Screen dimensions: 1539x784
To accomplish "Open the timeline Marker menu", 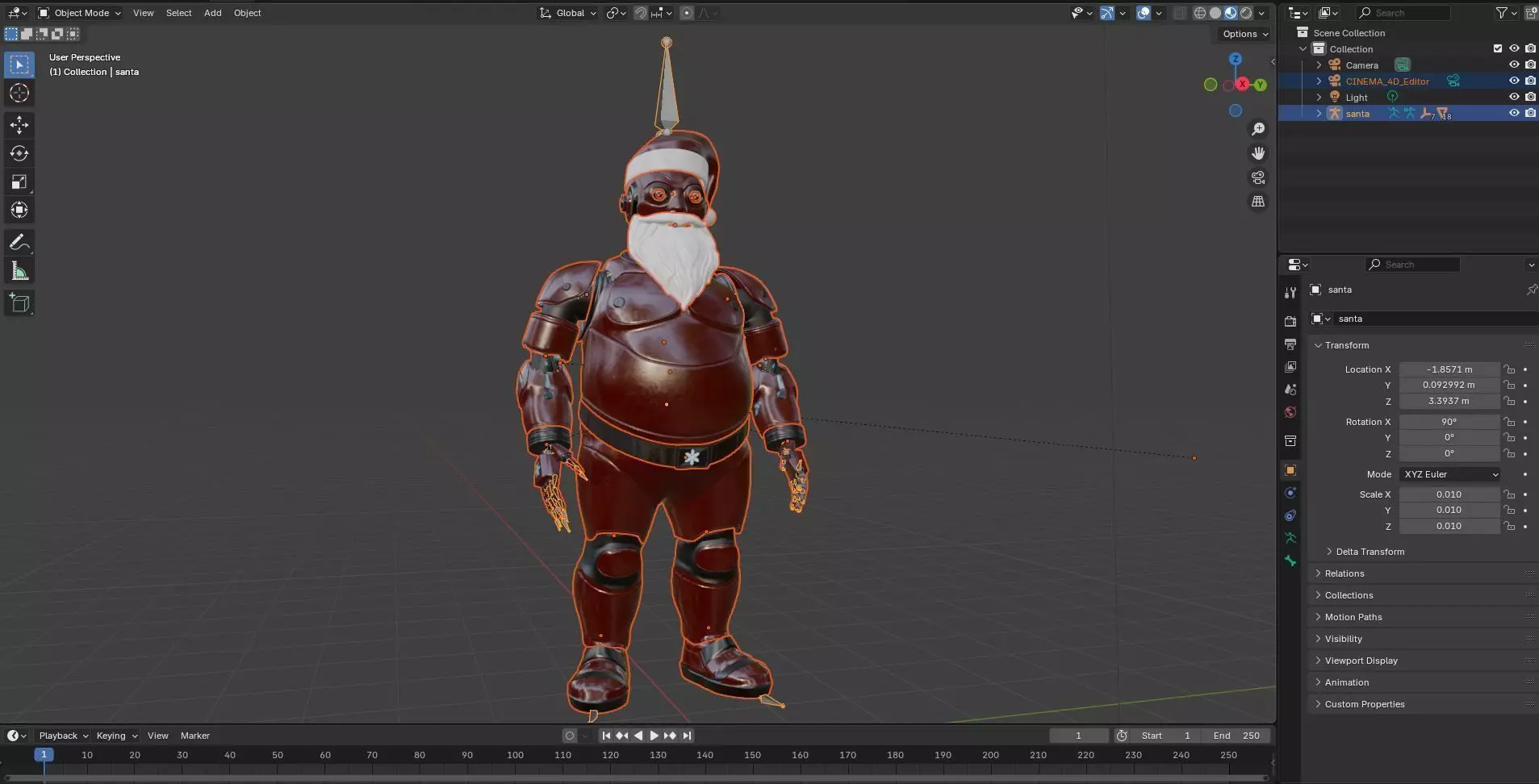I will [194, 736].
